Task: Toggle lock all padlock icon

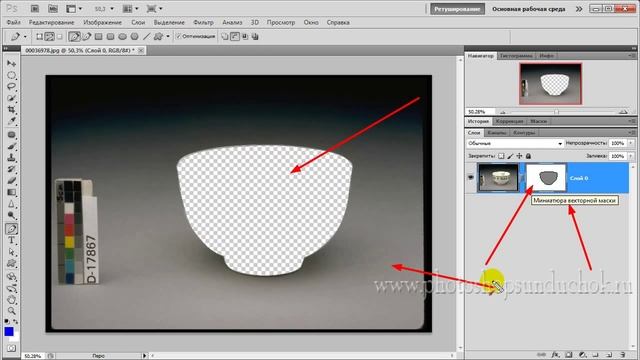Action: [528, 156]
